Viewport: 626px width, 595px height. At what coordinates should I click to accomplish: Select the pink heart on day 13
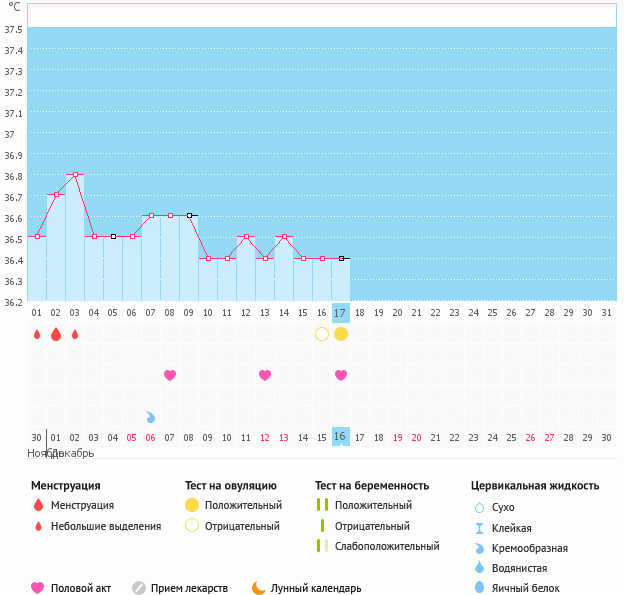pyautogui.click(x=265, y=375)
